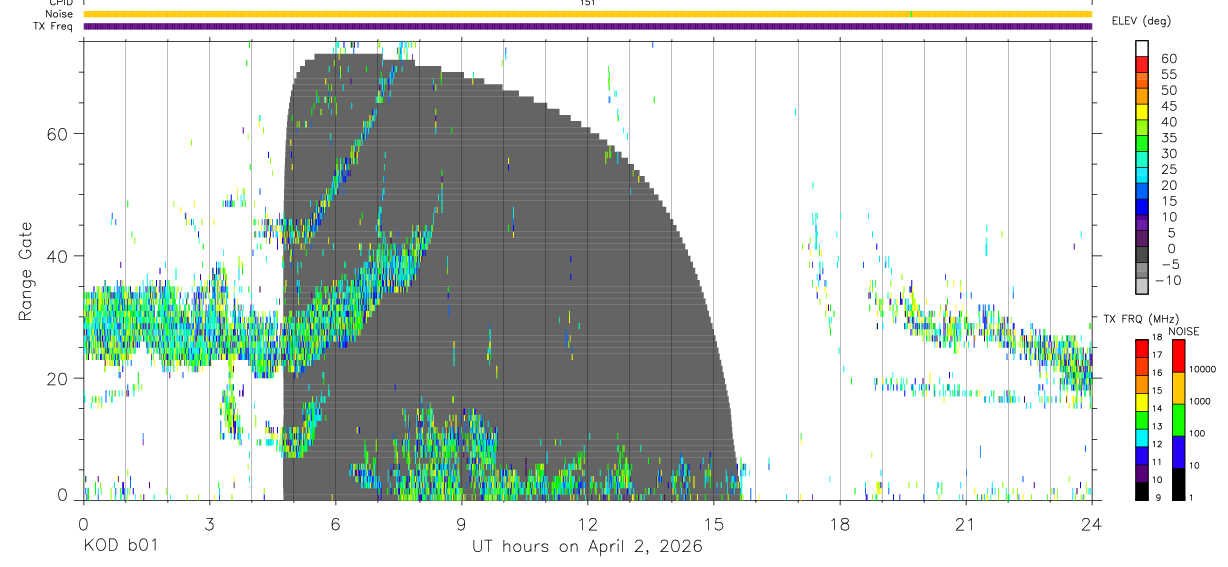Click the red segment of the NOISE color bar
The image size is (1228, 567).
click(x=1178, y=356)
